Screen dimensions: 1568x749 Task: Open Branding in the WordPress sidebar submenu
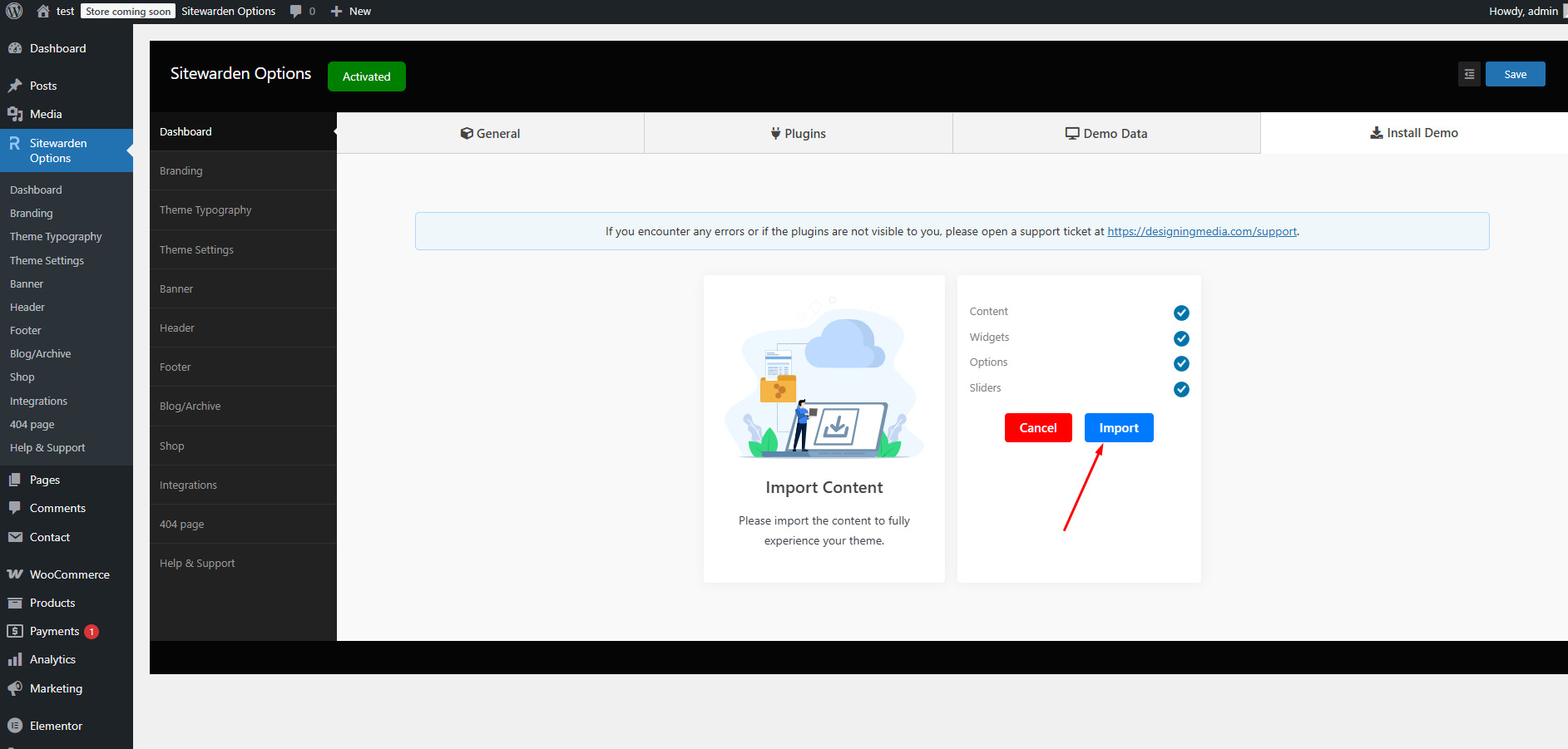32,213
